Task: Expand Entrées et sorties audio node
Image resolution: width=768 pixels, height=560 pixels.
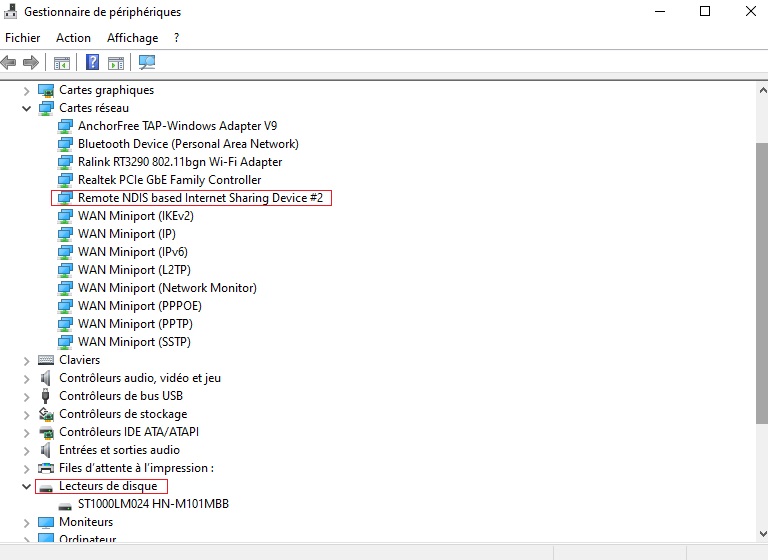Action: pyautogui.click(x=26, y=450)
